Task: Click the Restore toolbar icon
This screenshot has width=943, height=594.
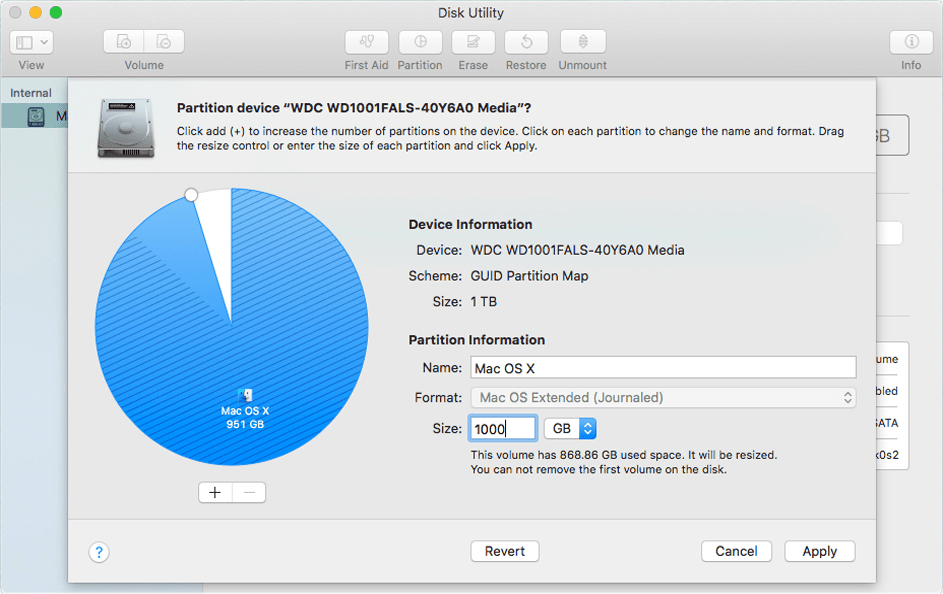Action: tap(528, 42)
